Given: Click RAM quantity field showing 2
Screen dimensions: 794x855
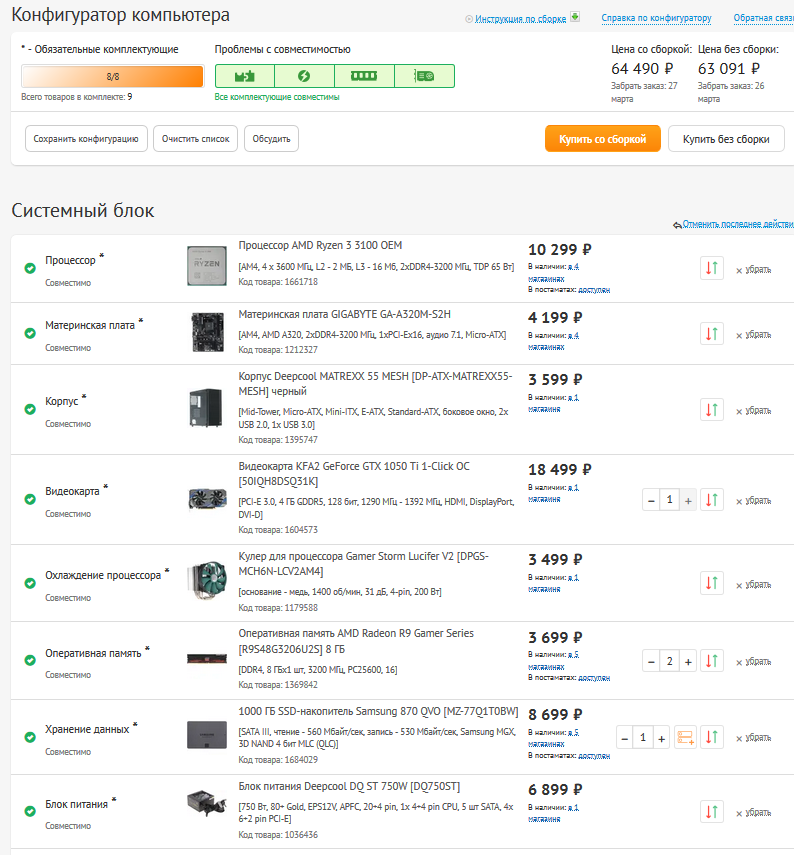Looking at the screenshot, I should point(670,661).
